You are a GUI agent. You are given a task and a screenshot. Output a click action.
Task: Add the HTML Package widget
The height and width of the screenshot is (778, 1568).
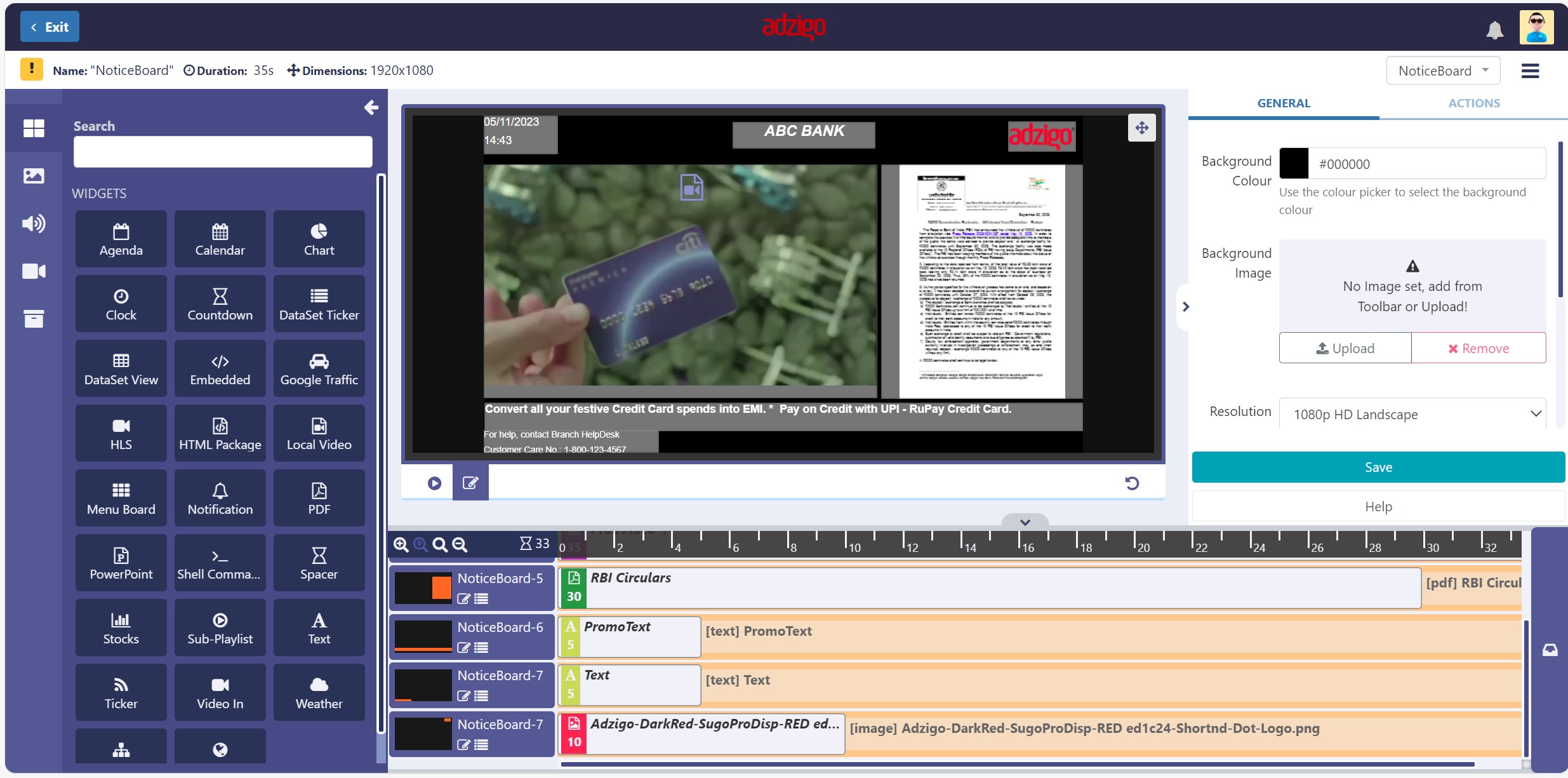tap(220, 433)
